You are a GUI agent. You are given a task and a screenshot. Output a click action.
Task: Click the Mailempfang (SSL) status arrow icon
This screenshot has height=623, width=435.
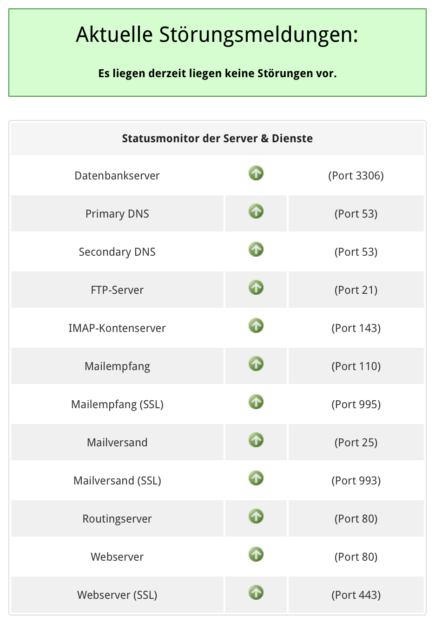click(x=256, y=402)
